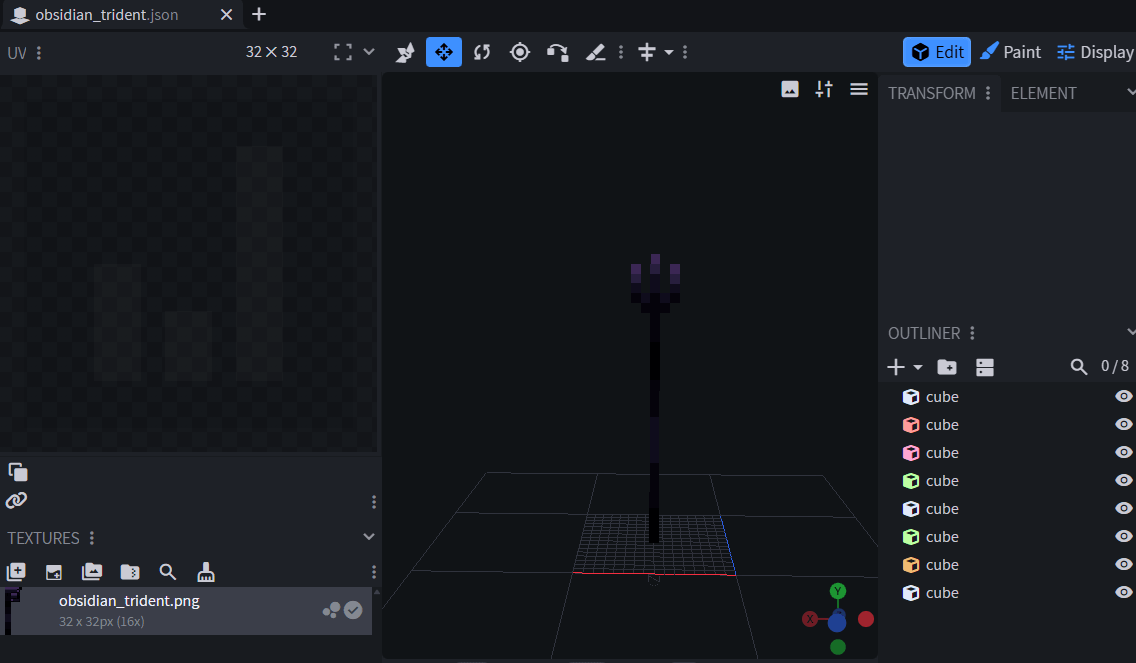Click the zipped folder icon in Textures toolbar
The image size is (1136, 663).
(130, 572)
